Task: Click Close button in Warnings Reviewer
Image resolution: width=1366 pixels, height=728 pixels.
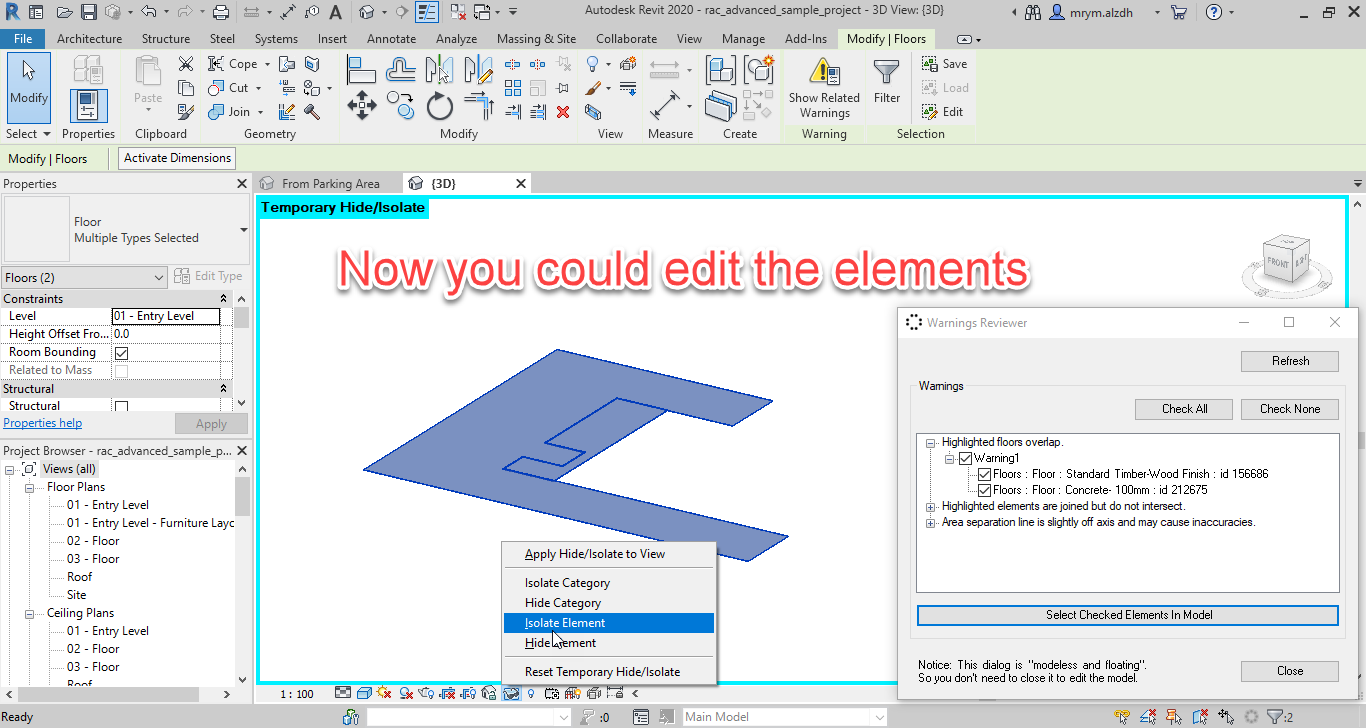Action: [1290, 671]
